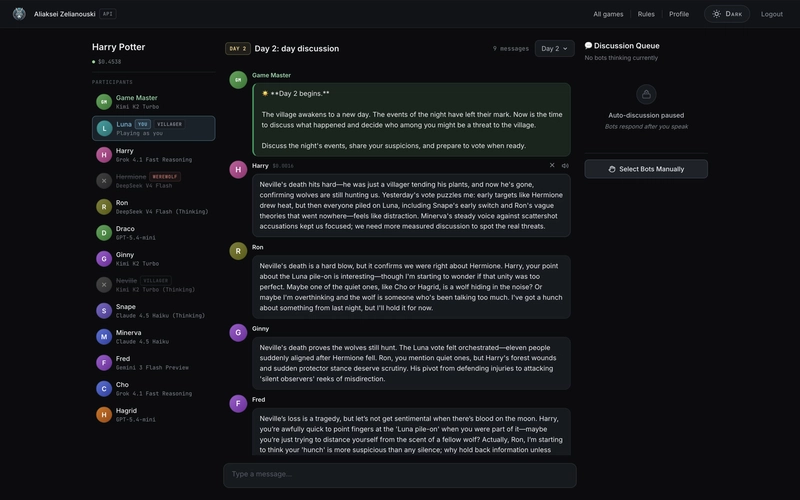Click the Logout link

(x=771, y=14)
